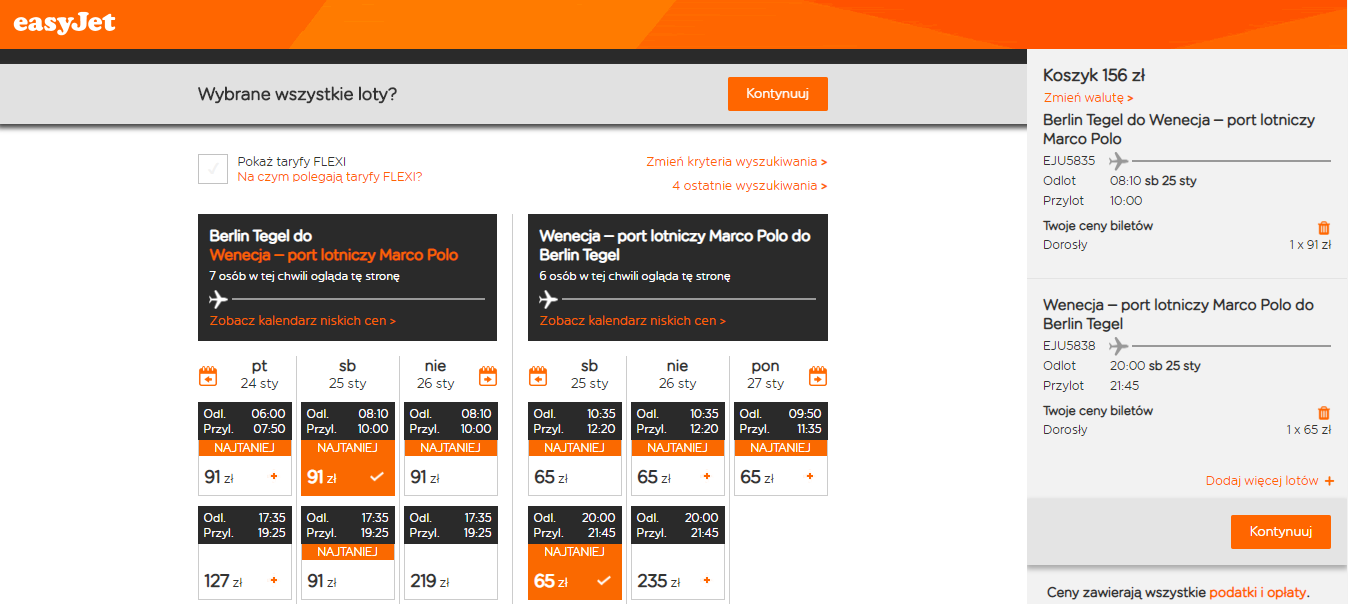Select return date pon 27 sty

(765, 374)
